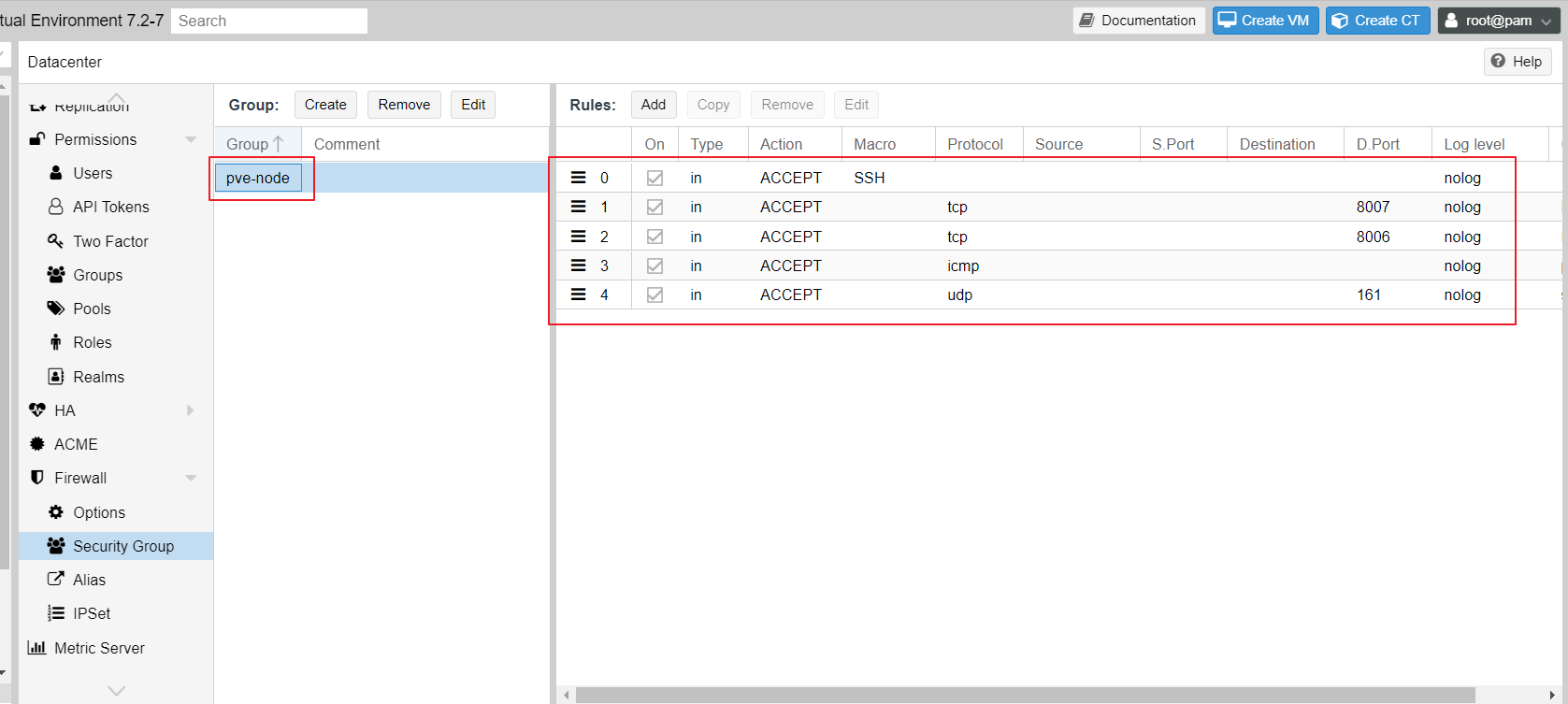Edit the selected security group
1568x704 pixels.
(x=473, y=105)
